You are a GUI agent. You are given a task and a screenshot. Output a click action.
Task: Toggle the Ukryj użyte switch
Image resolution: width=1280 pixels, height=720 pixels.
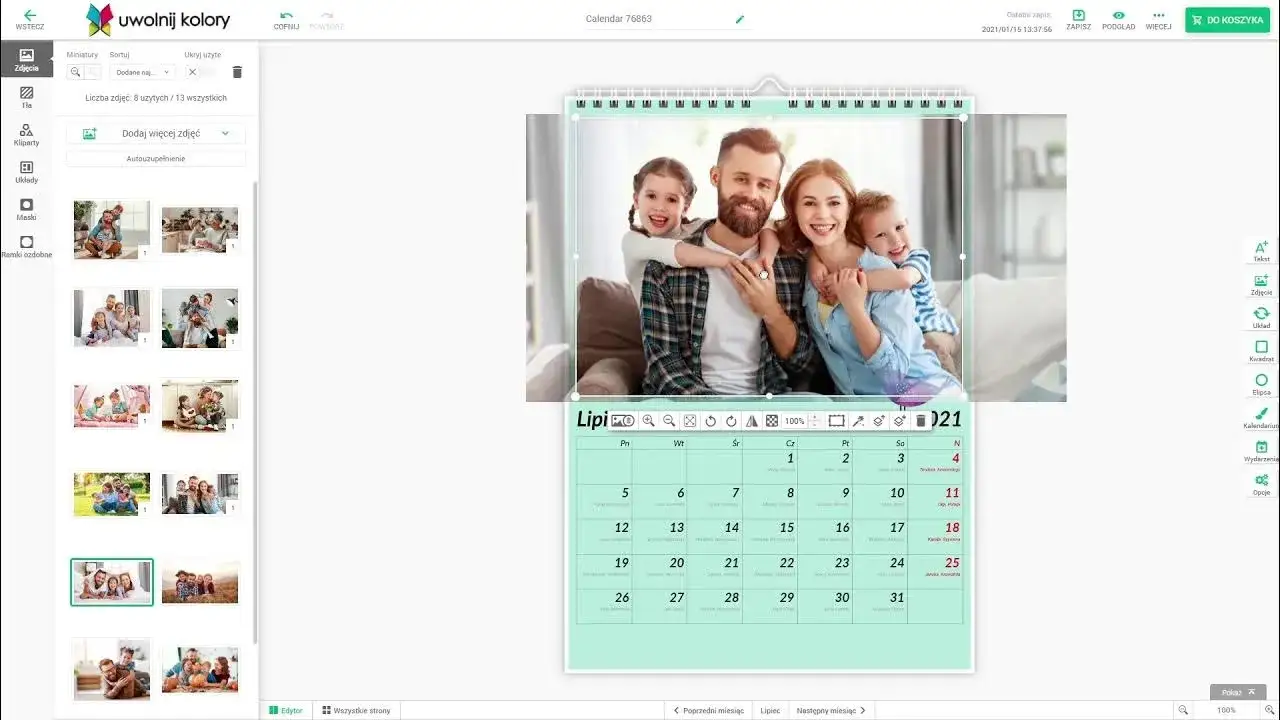[x=202, y=72]
